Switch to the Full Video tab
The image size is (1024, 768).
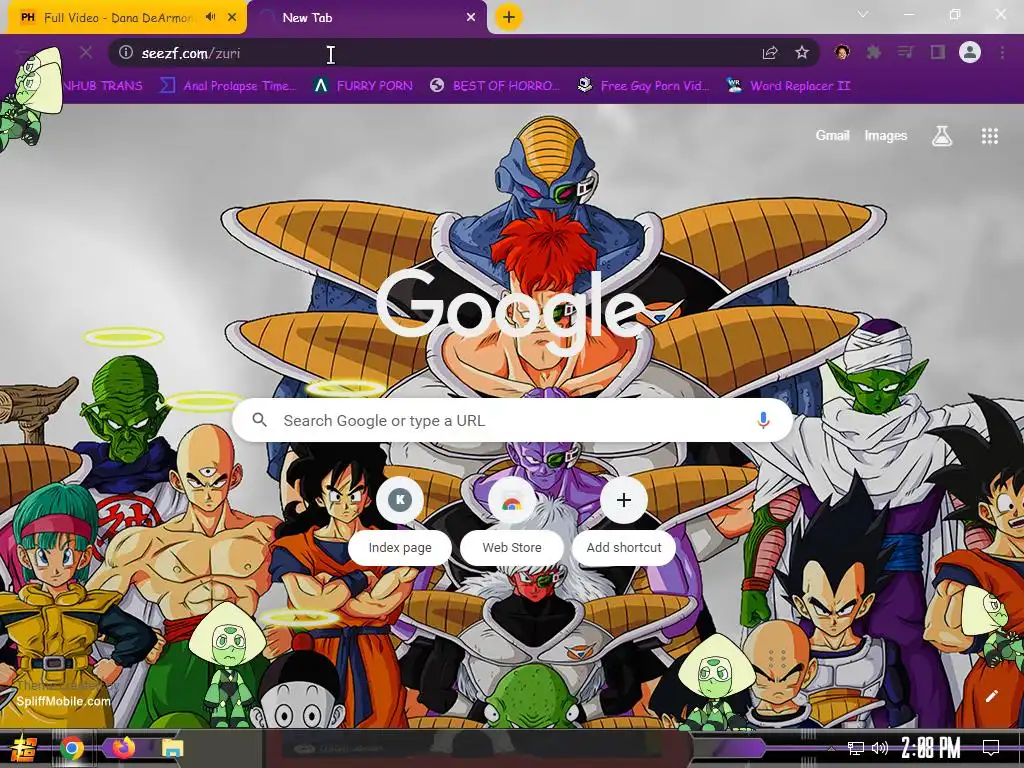123,18
